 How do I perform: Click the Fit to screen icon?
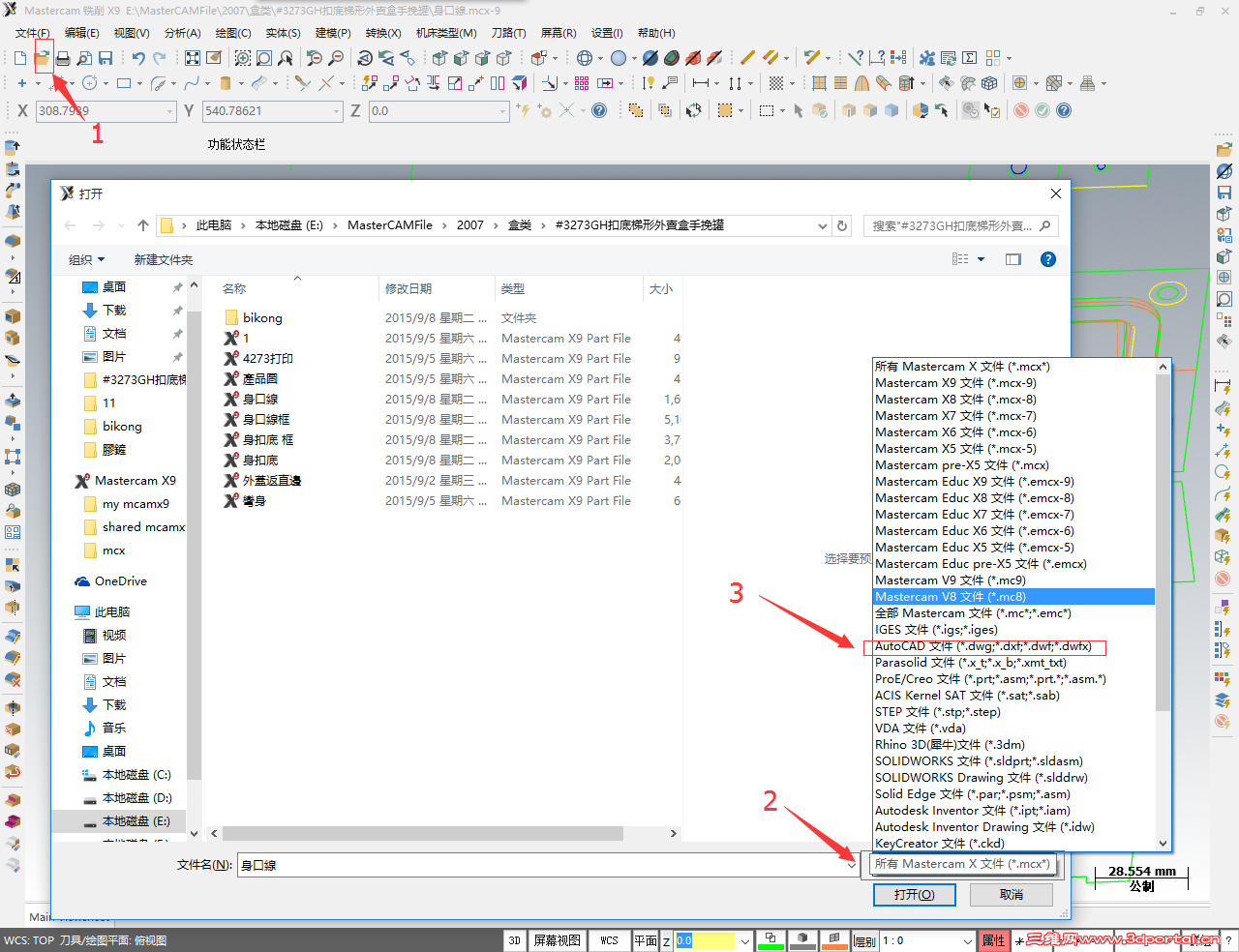click(193, 58)
